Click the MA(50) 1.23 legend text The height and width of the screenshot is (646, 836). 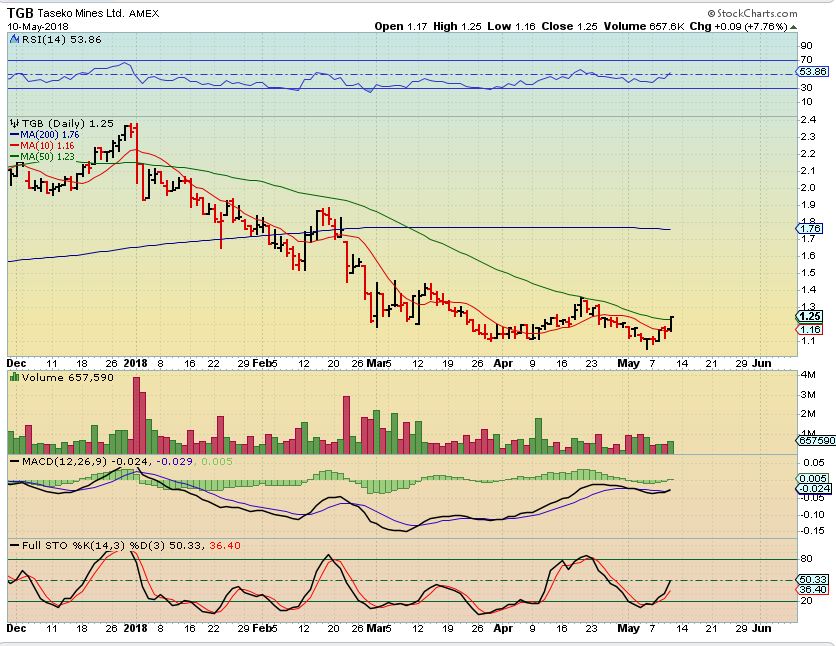47,157
